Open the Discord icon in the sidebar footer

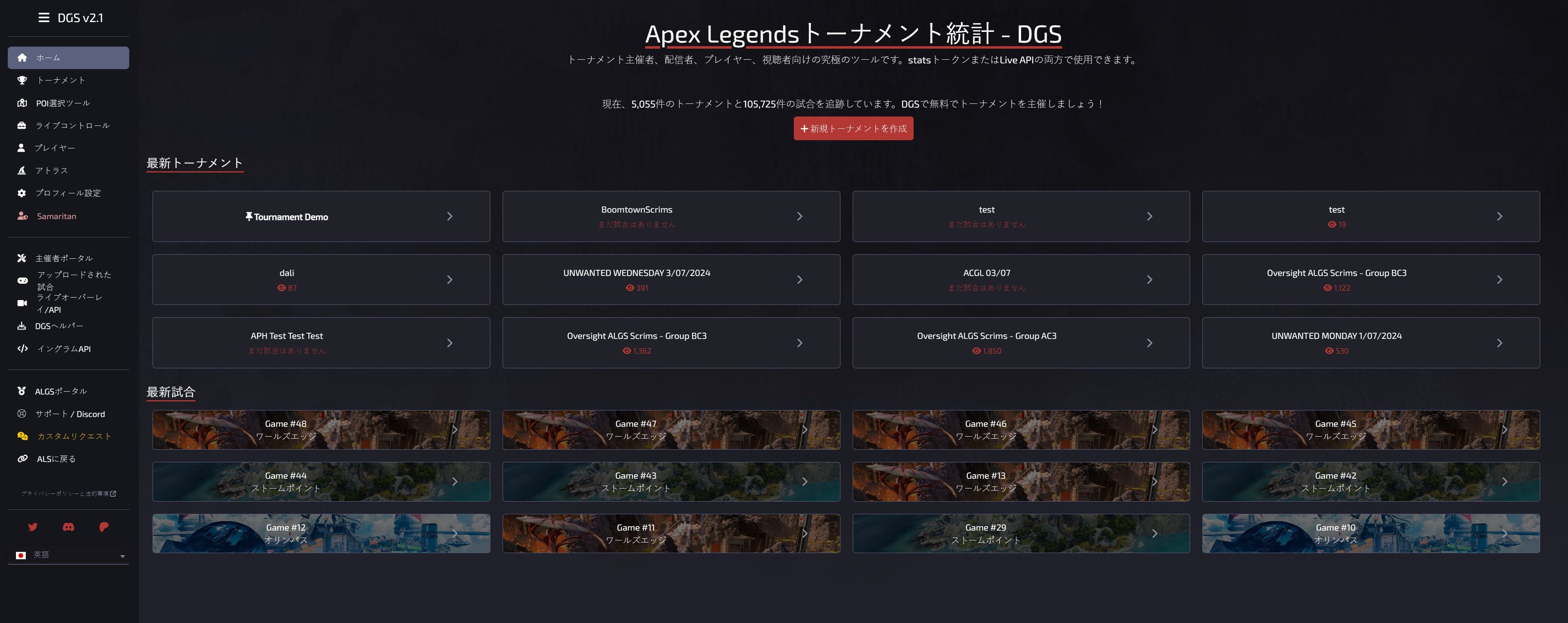coord(68,527)
